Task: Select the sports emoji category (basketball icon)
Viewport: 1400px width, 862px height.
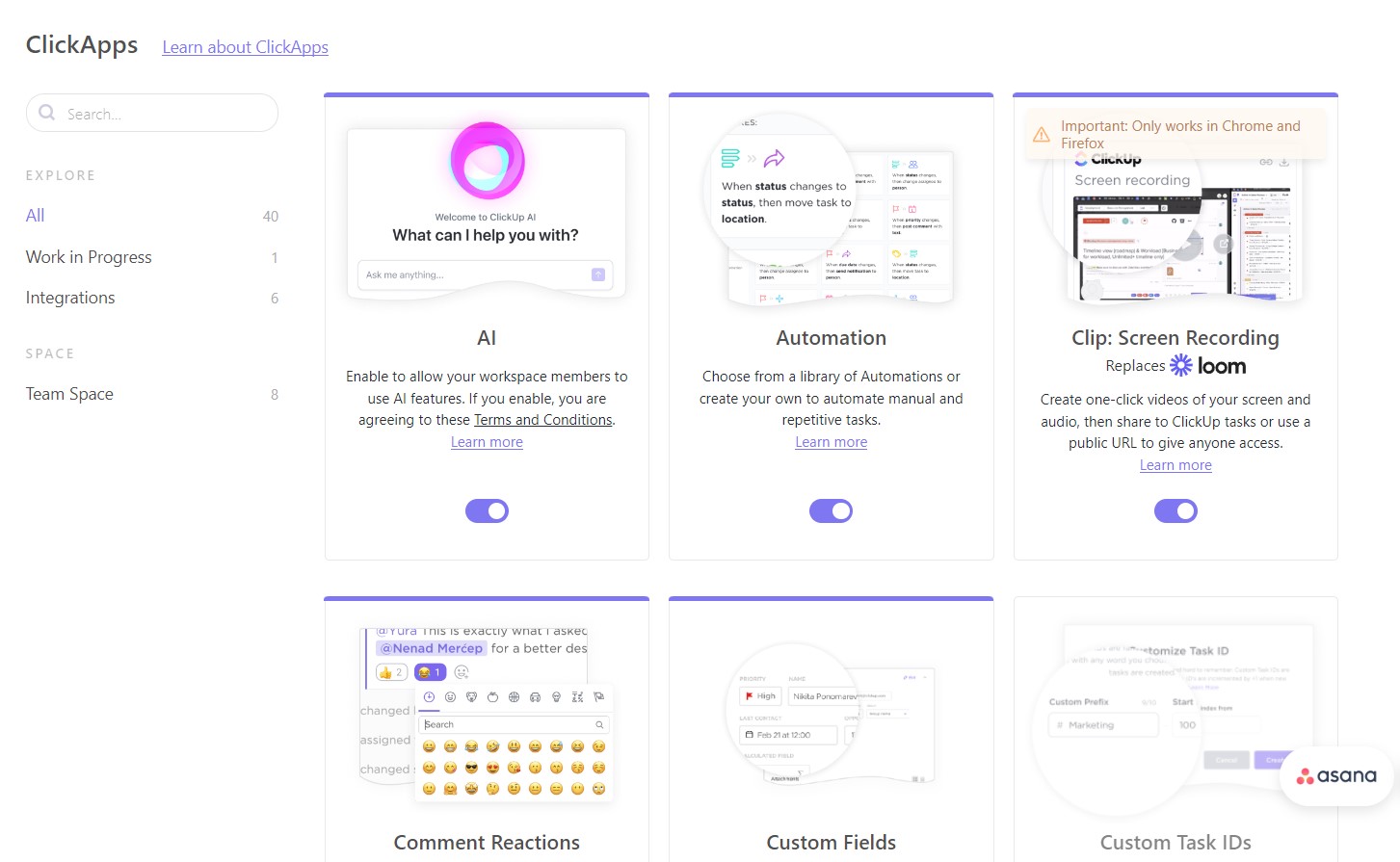Action: (x=514, y=697)
